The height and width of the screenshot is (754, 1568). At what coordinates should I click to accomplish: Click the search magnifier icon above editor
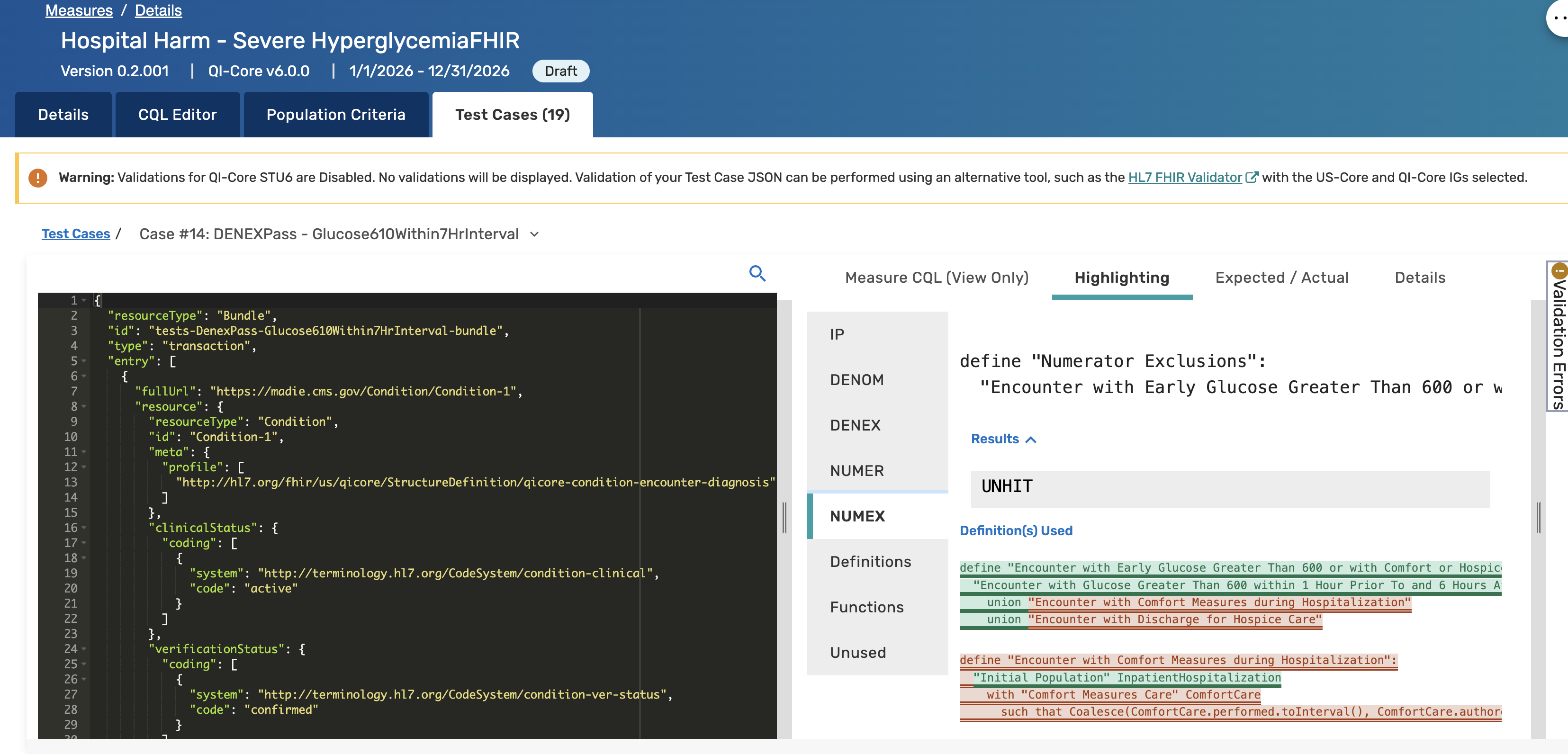click(x=757, y=273)
